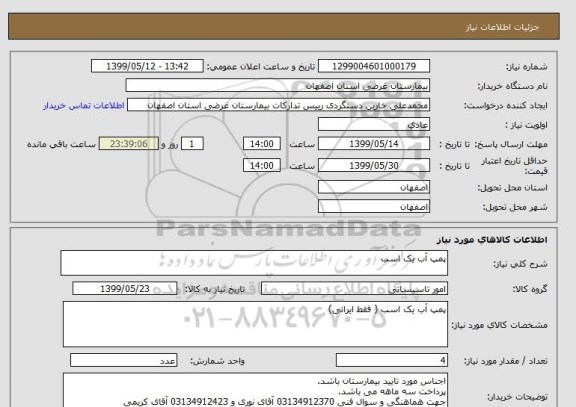Click the request creator field محمدعلی
Image resolution: width=576 pixels, height=407 pixels.
(x=278, y=105)
